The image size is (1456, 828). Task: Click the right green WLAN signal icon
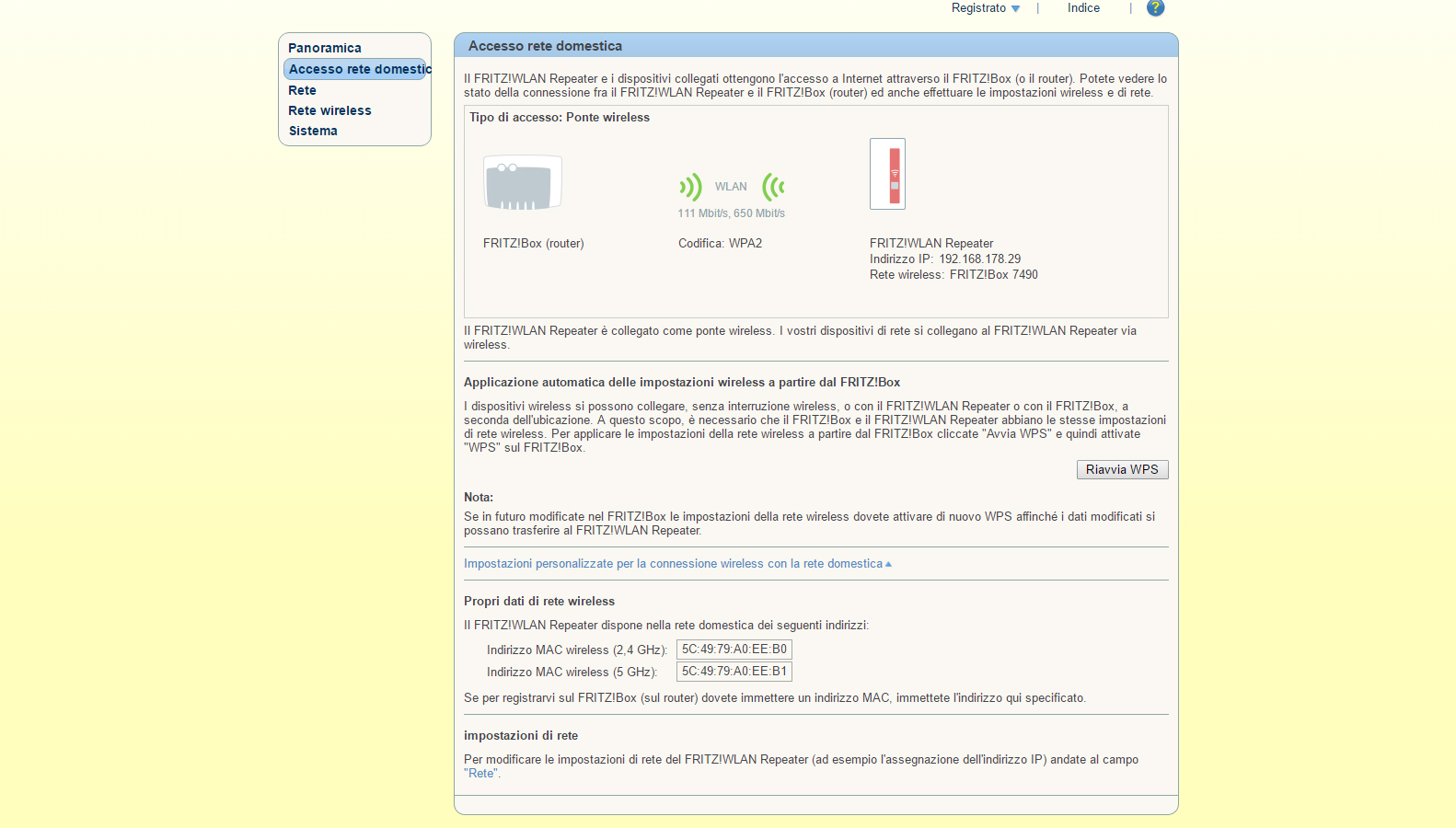pos(773,187)
